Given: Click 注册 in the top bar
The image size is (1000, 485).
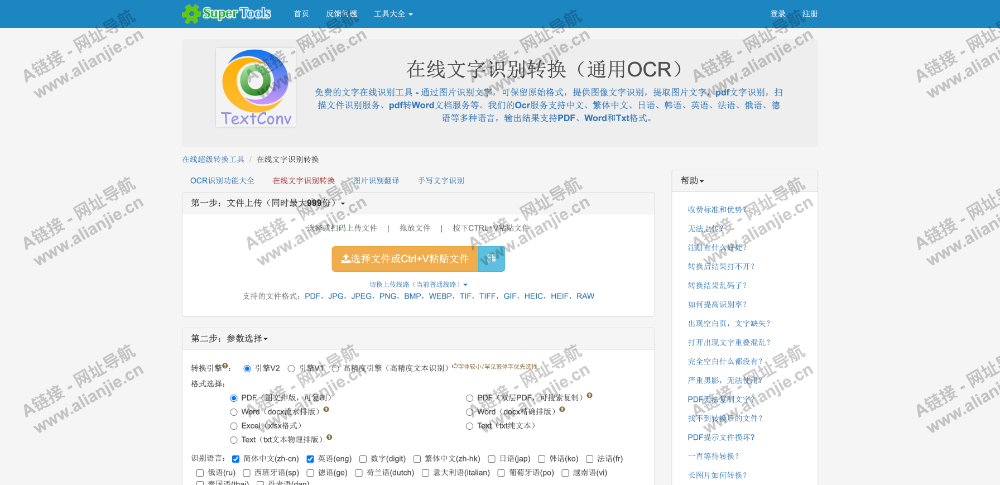Looking at the screenshot, I should click(x=810, y=14).
